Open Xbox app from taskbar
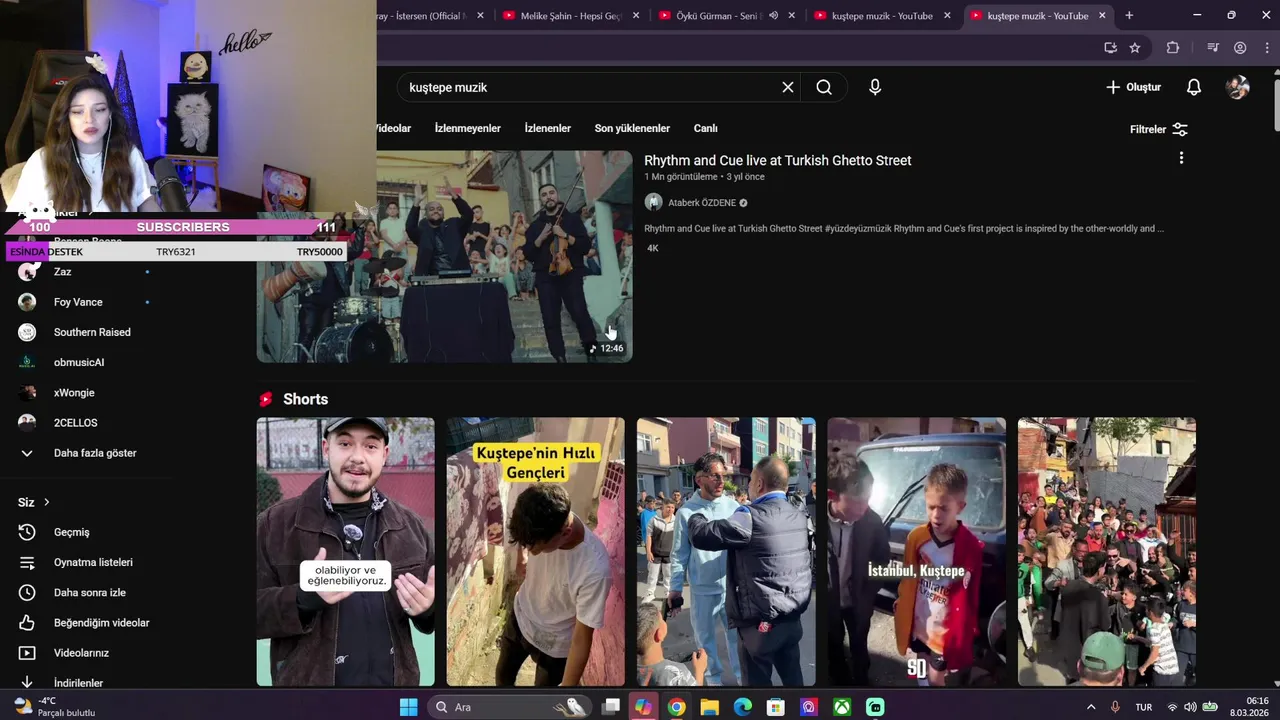1280x720 pixels. pyautogui.click(x=843, y=707)
